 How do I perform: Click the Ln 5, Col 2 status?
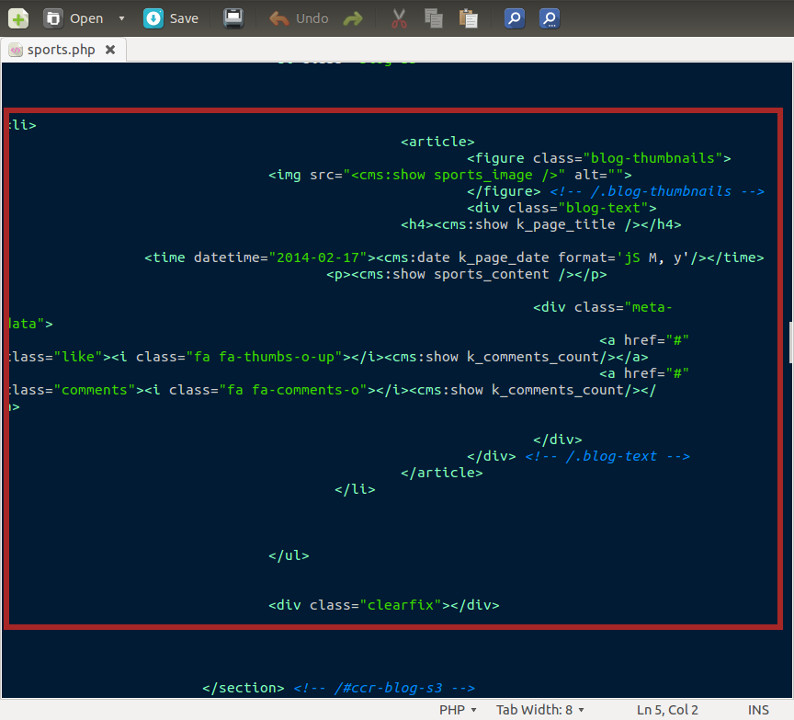pyautogui.click(x=667, y=710)
